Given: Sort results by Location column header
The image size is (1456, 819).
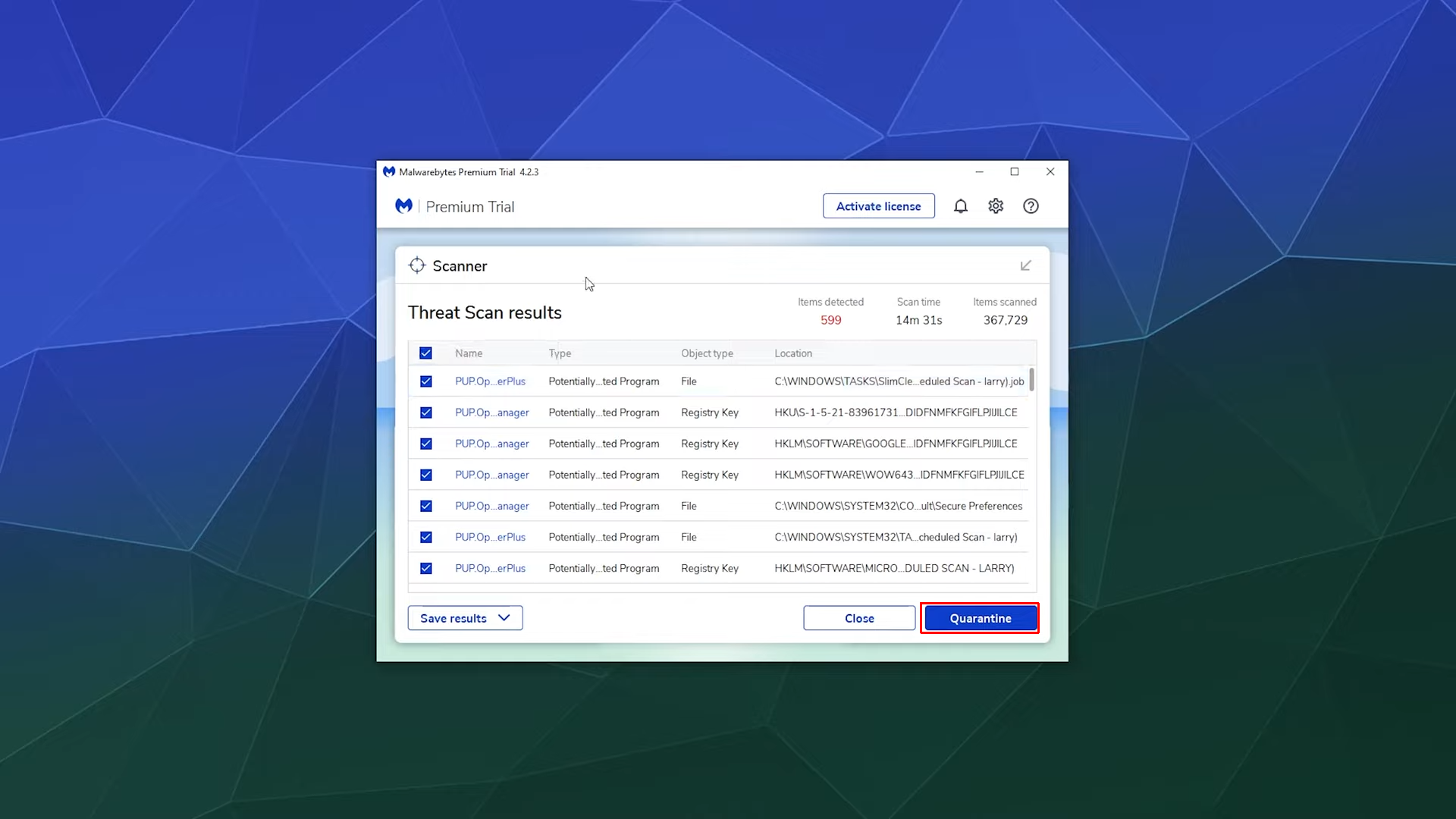Looking at the screenshot, I should [793, 353].
